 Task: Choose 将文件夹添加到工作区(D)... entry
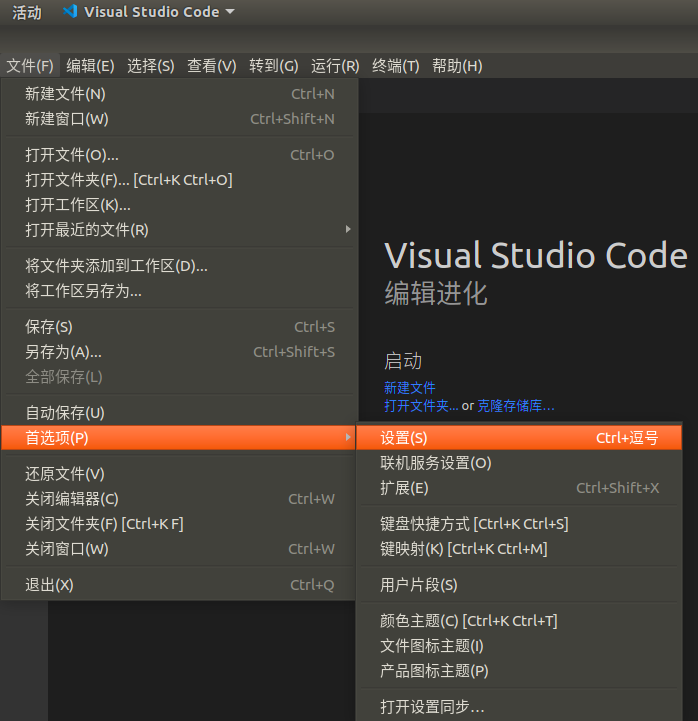click(180, 266)
